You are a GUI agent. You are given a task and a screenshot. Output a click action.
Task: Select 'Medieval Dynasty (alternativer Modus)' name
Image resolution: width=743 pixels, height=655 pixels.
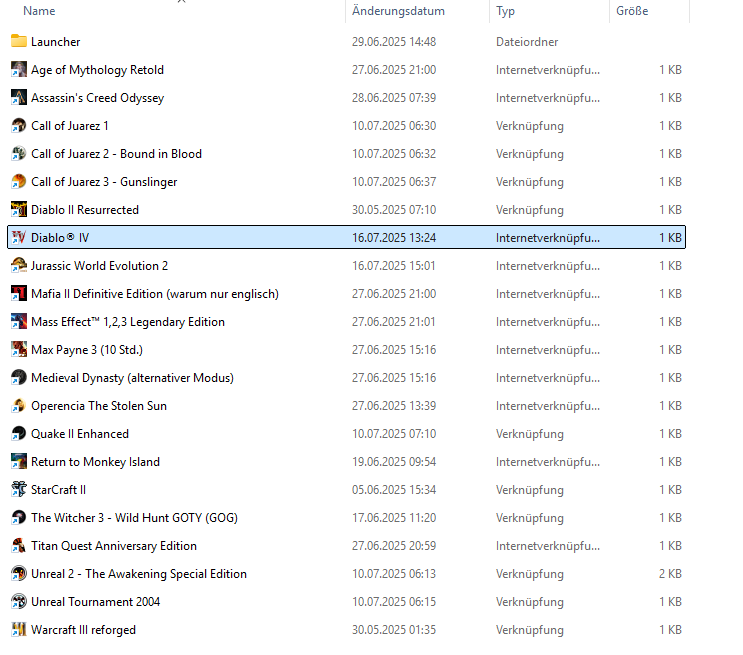point(132,378)
